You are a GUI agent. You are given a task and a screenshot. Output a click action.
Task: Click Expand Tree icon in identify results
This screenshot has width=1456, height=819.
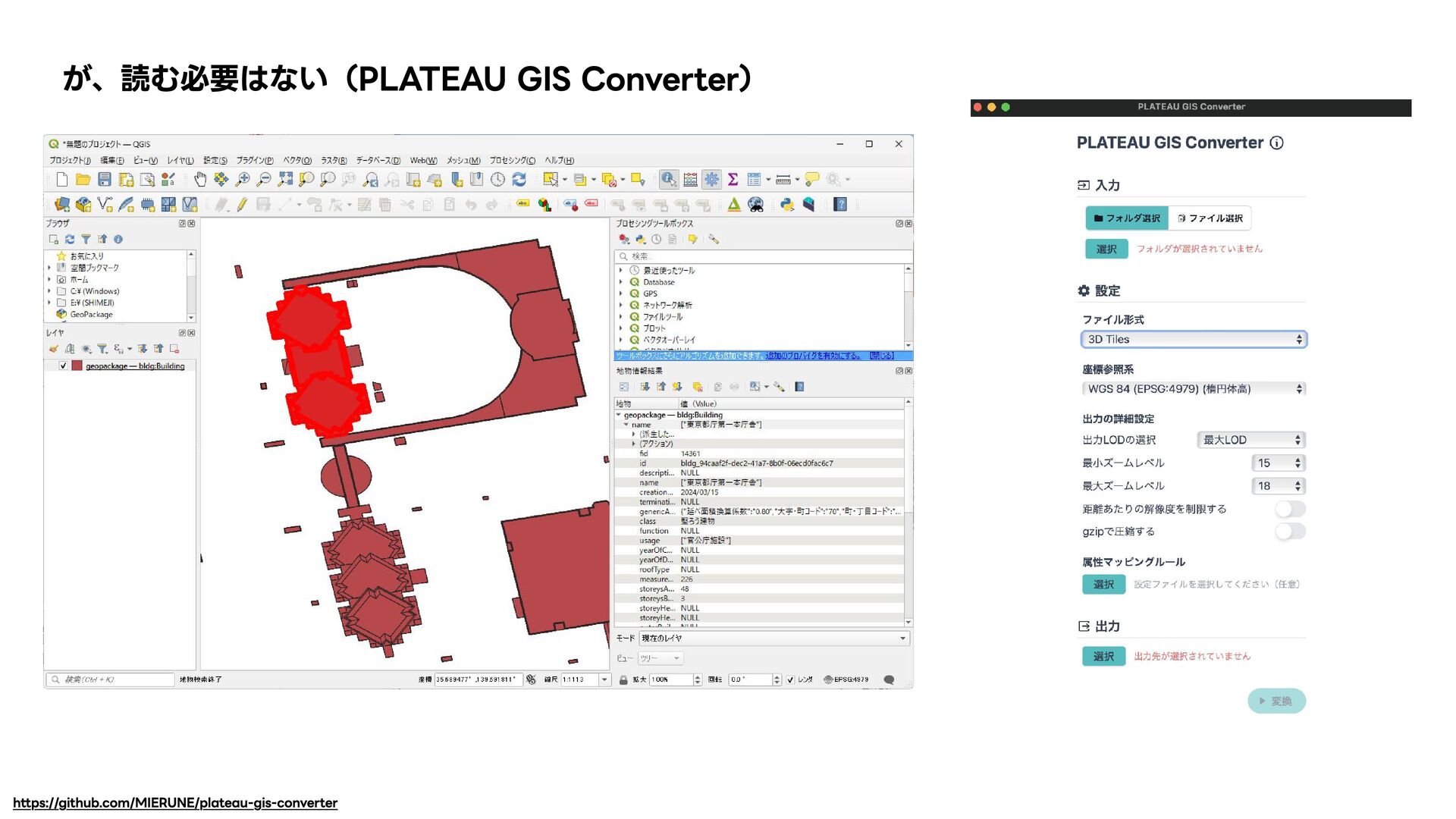tap(645, 388)
